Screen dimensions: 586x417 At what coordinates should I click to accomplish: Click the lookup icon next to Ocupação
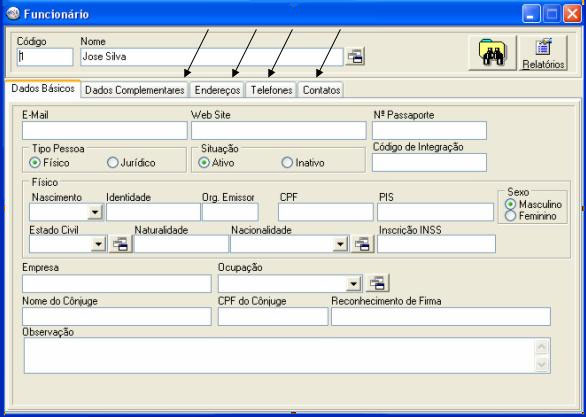(x=377, y=284)
